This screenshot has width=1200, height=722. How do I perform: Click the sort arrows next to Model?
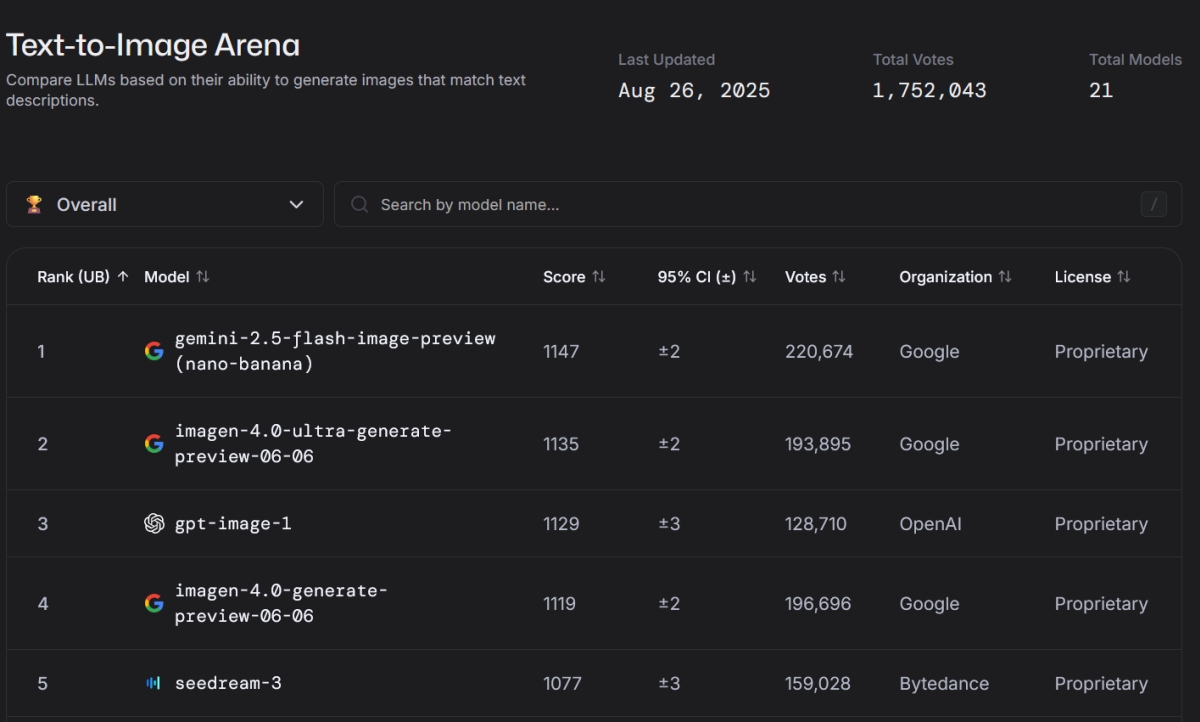203,277
